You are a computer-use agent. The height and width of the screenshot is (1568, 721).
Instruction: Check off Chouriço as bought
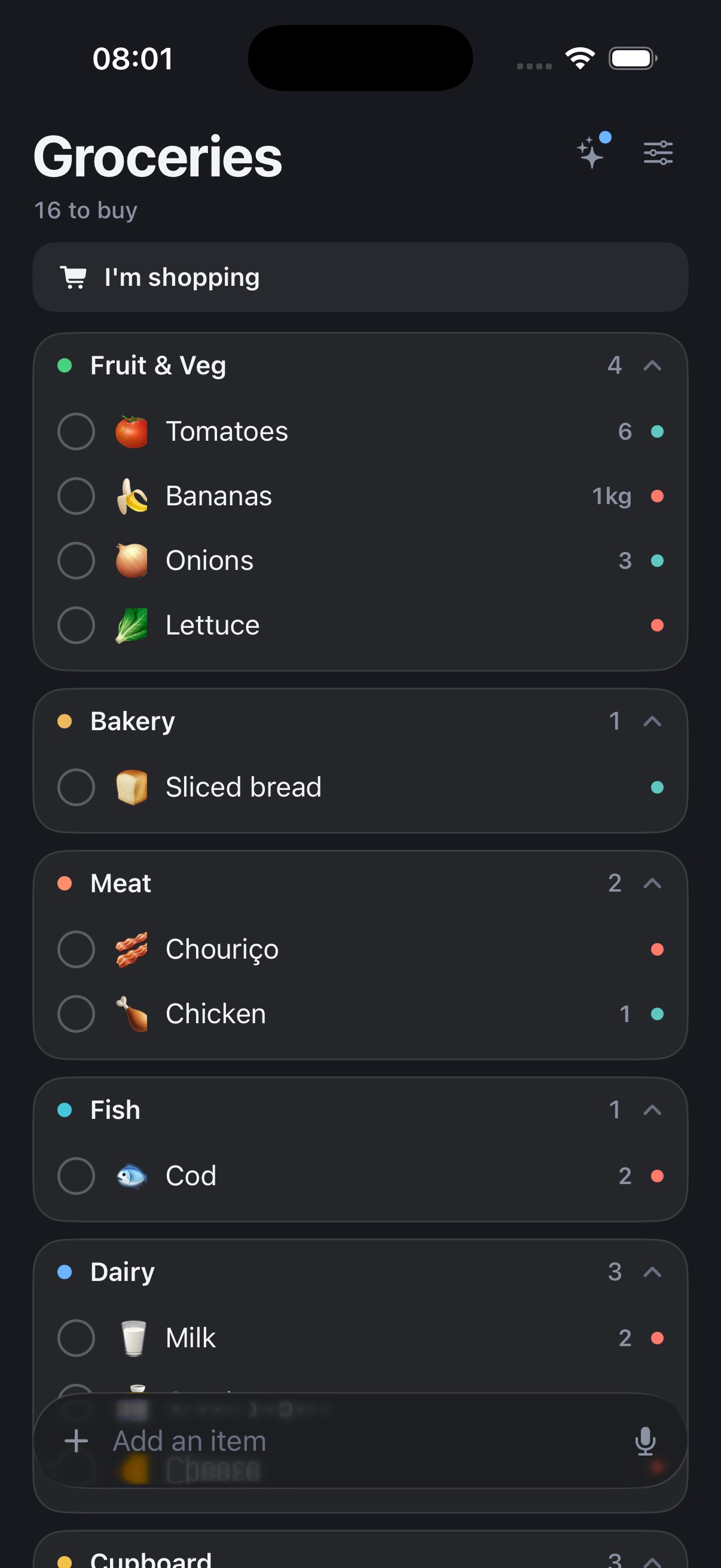pos(76,949)
